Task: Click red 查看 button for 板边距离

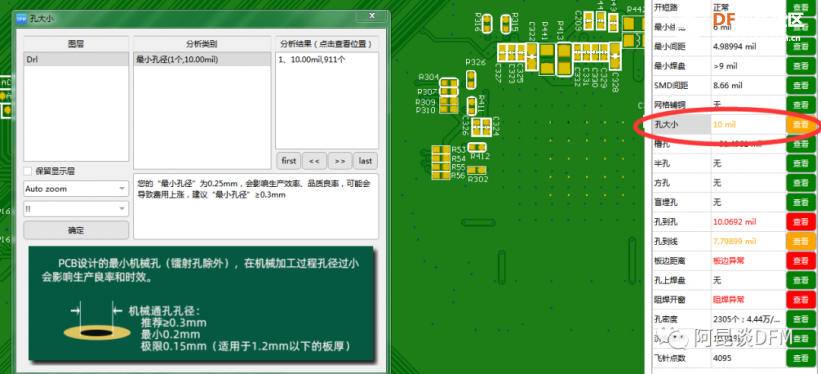Action: [x=801, y=260]
